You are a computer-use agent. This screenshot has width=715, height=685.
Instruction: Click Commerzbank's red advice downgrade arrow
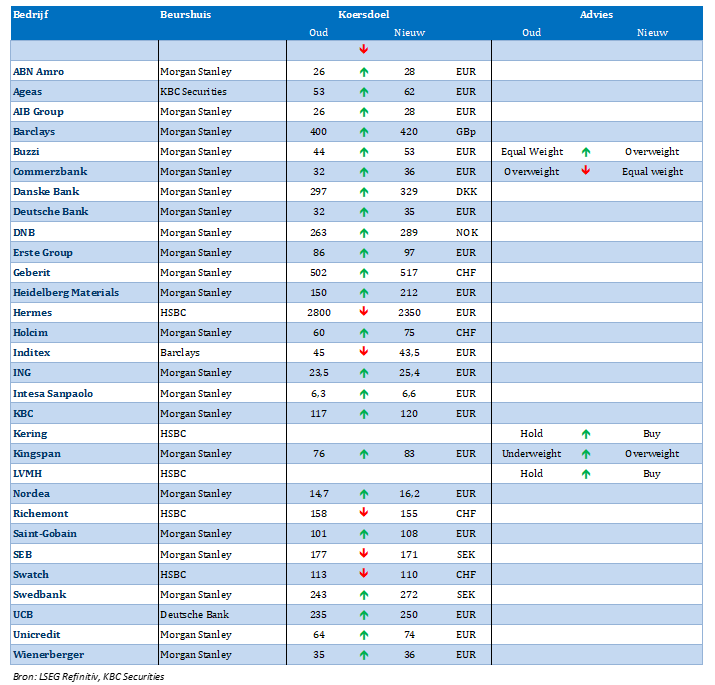click(x=586, y=171)
